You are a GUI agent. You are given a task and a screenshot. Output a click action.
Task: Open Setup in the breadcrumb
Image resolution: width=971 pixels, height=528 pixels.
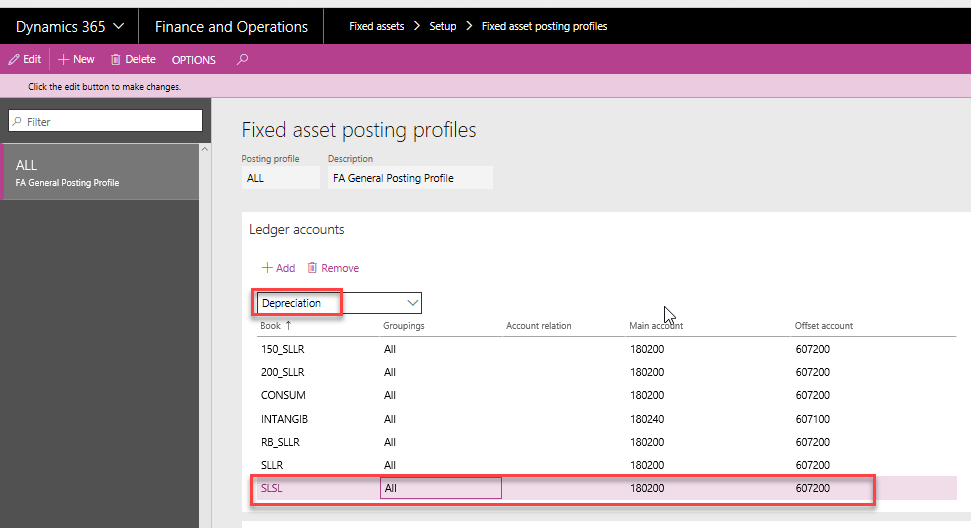(x=443, y=26)
